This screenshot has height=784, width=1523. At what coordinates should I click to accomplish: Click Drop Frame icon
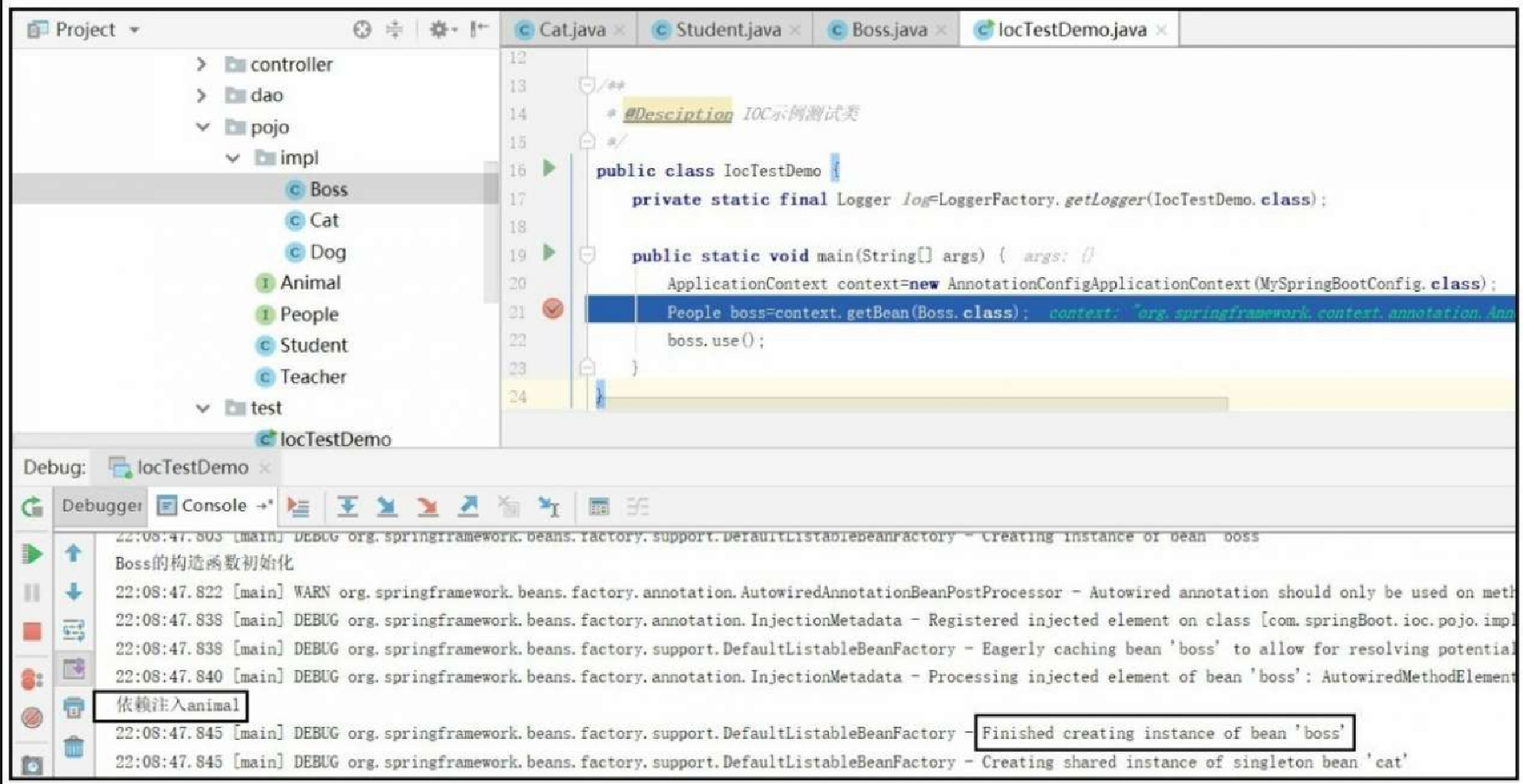[508, 507]
